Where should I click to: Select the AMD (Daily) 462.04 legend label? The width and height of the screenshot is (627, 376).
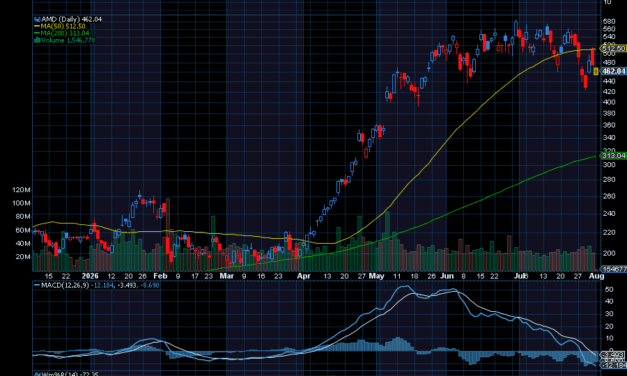(71, 19)
